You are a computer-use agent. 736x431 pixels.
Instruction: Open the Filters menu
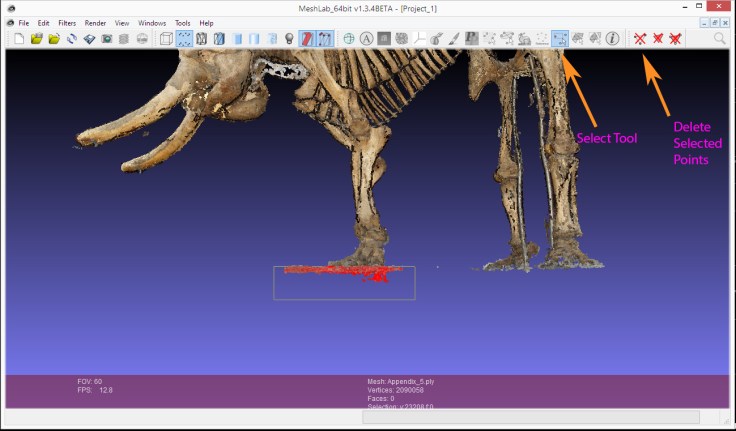pyautogui.click(x=66, y=23)
